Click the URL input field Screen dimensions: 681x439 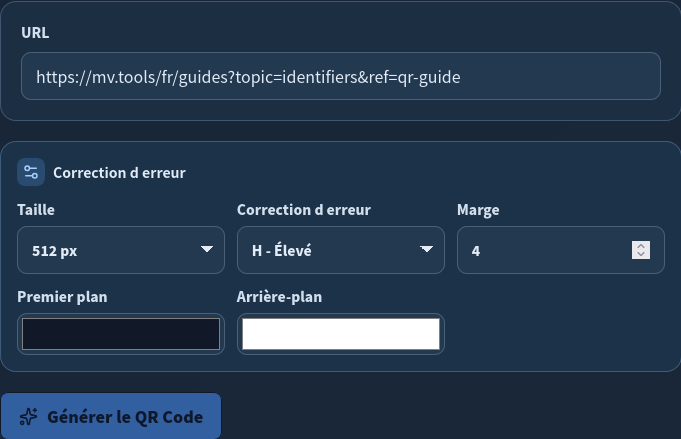pyautogui.click(x=341, y=76)
